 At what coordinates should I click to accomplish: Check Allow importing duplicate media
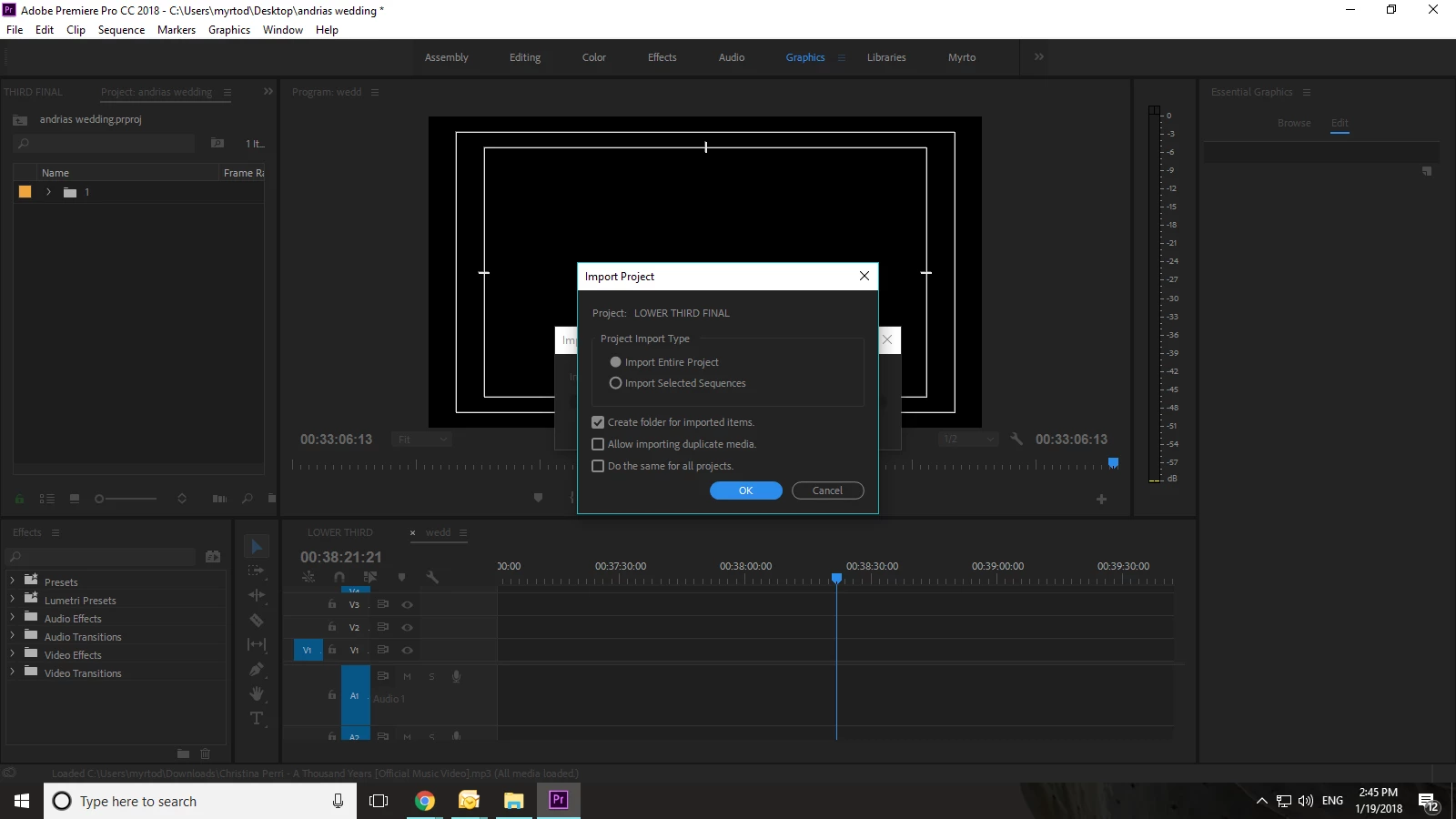tap(598, 444)
